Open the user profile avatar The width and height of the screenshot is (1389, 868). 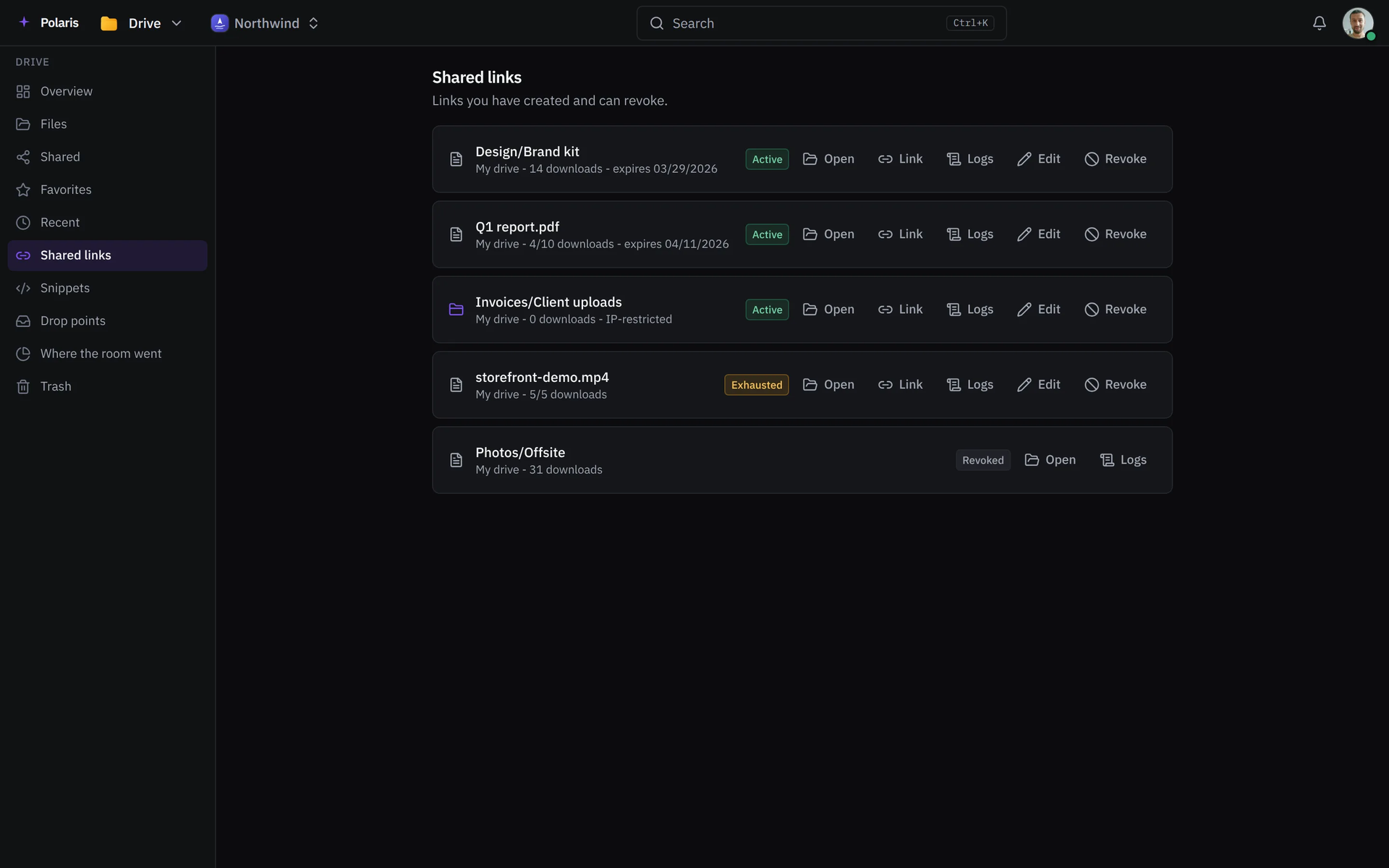click(x=1358, y=23)
